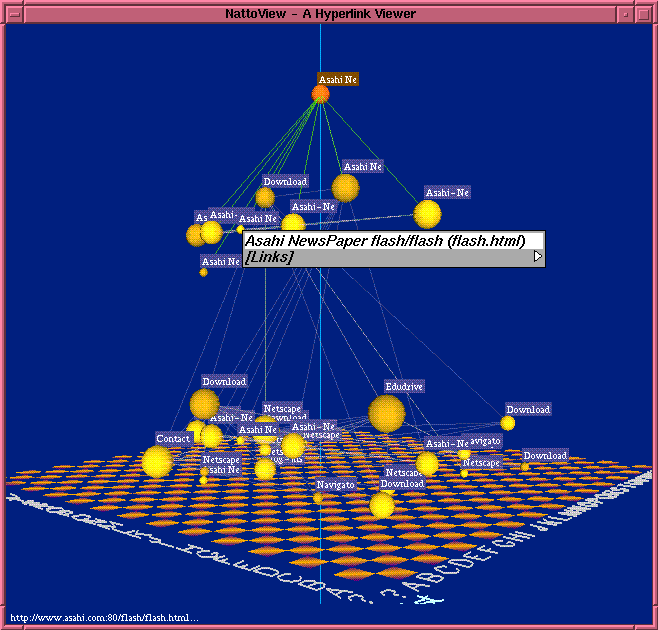Select the tiny sphere at the far-right 'Download' label
Image resolution: width=658 pixels, height=630 pixels.
click(x=525, y=467)
